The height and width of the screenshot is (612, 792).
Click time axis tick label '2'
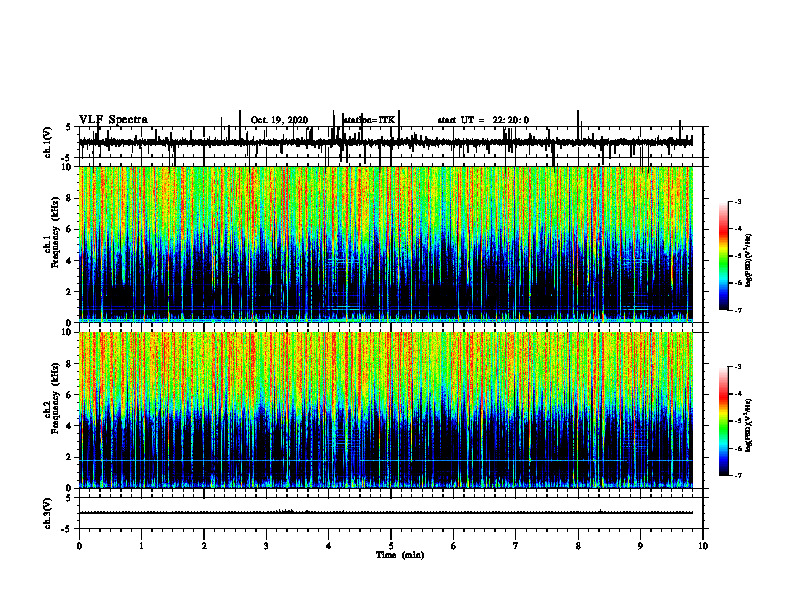204,546
